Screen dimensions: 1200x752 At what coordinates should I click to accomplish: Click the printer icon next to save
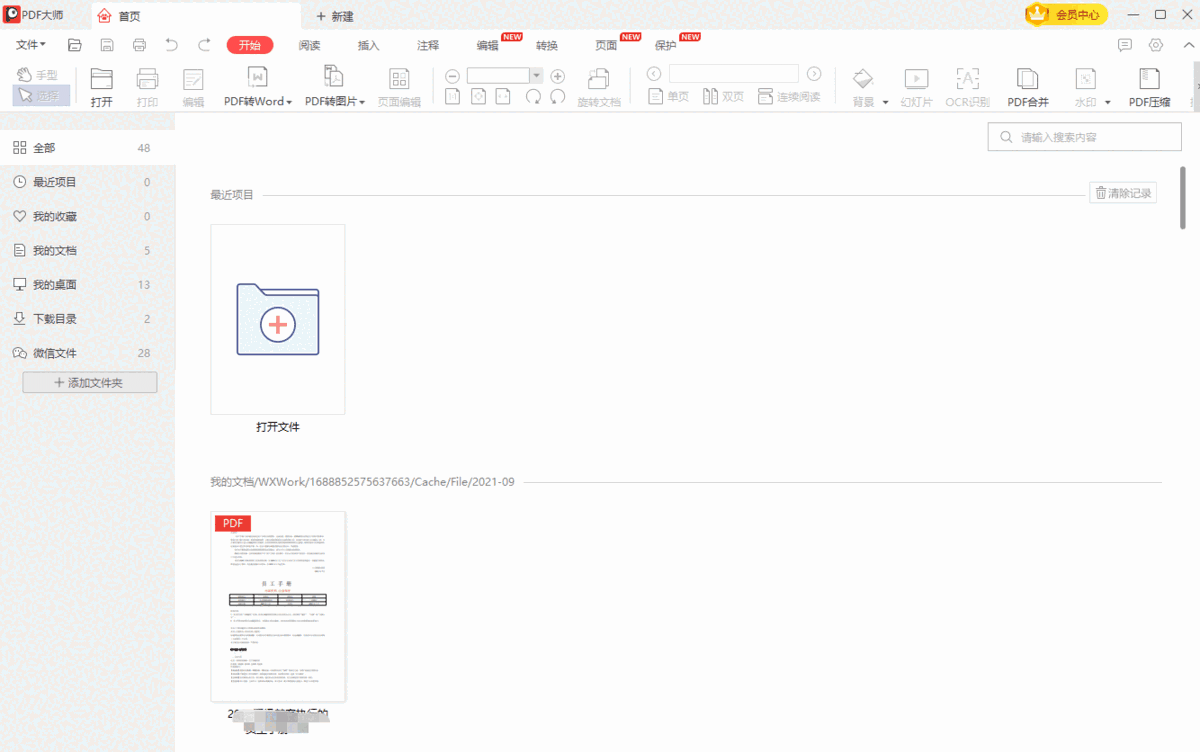(x=139, y=45)
